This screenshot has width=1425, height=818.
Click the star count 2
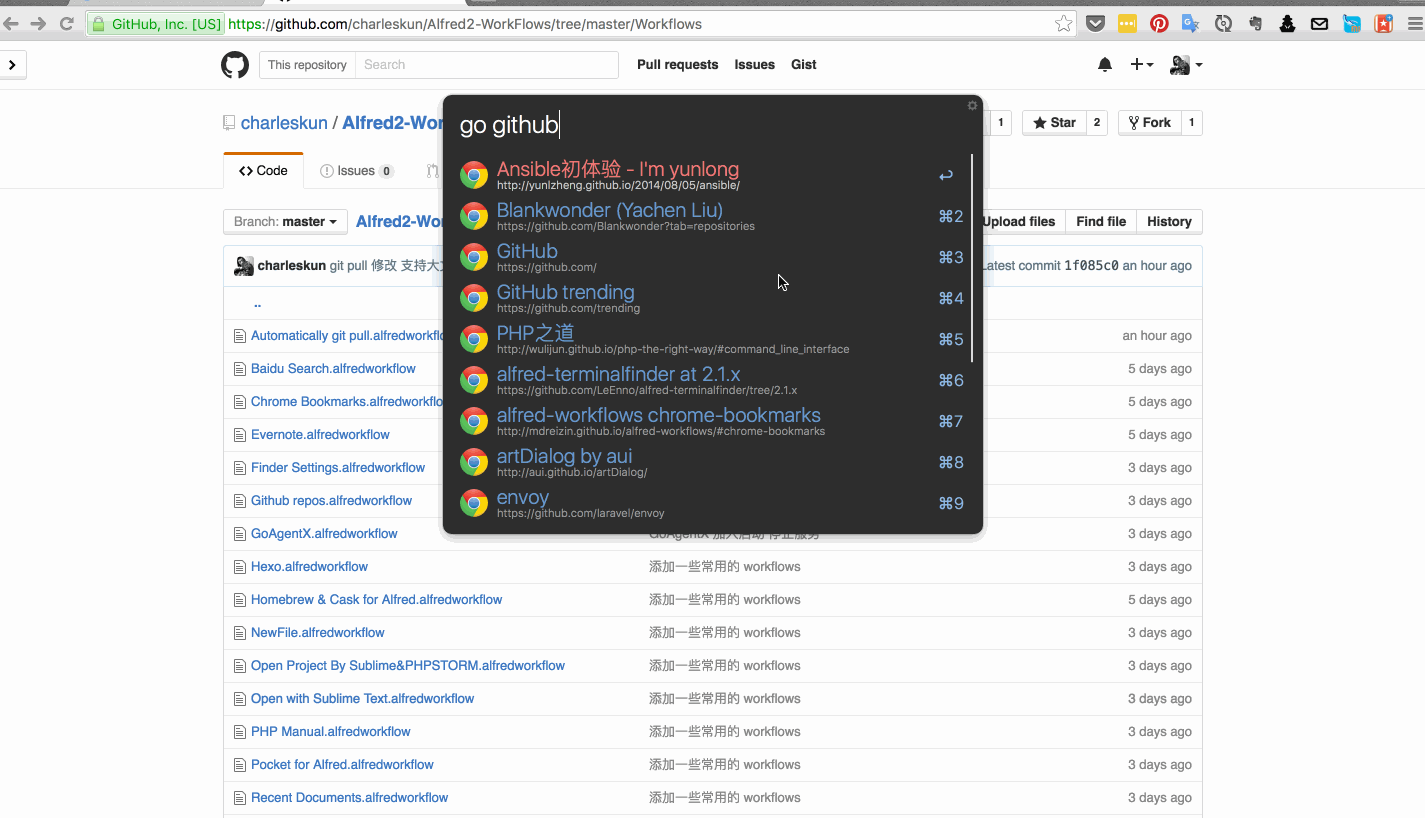coord(1097,123)
